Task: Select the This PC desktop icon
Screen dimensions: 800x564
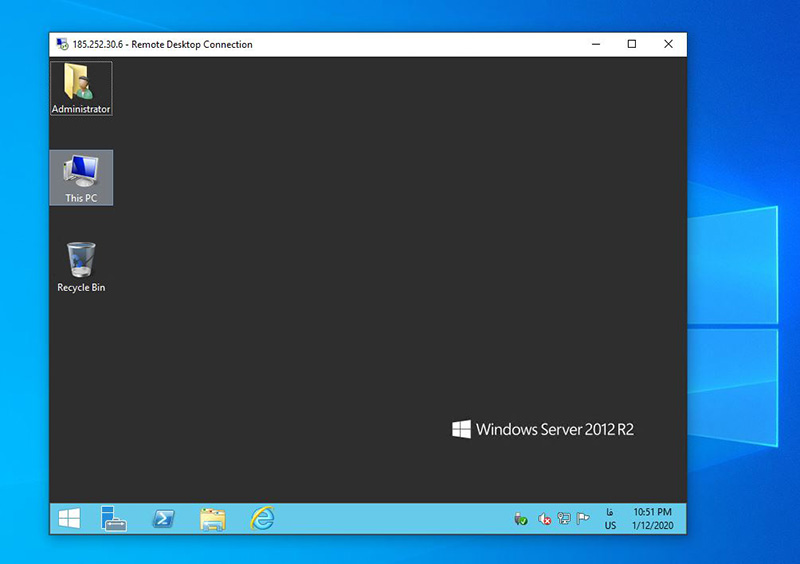Action: click(81, 178)
